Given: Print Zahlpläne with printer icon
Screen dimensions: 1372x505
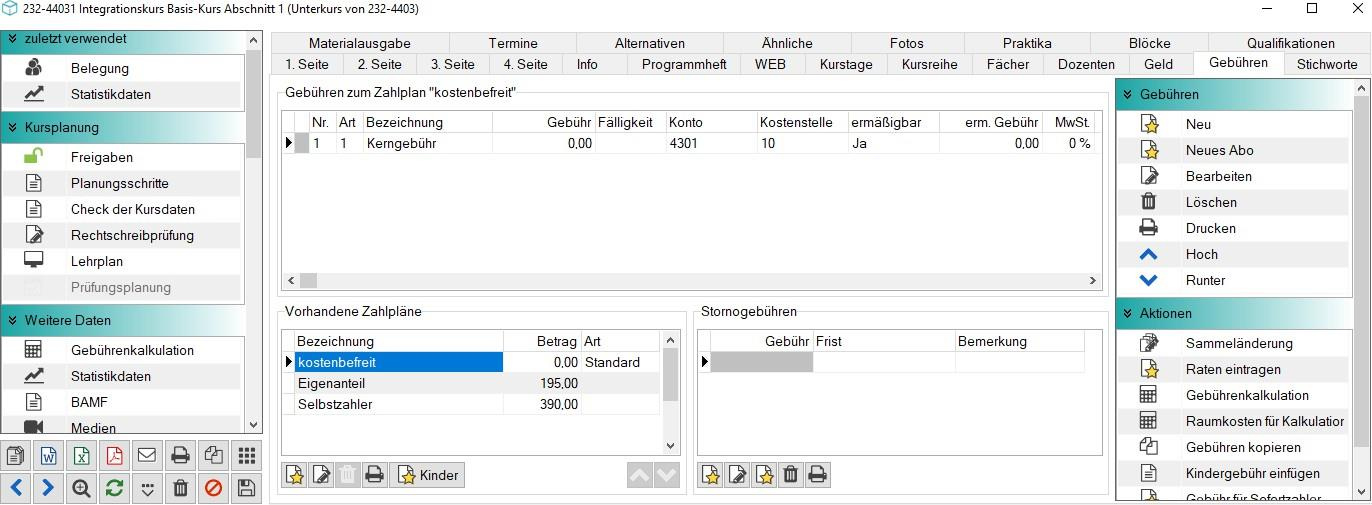Looking at the screenshot, I should click(x=374, y=475).
